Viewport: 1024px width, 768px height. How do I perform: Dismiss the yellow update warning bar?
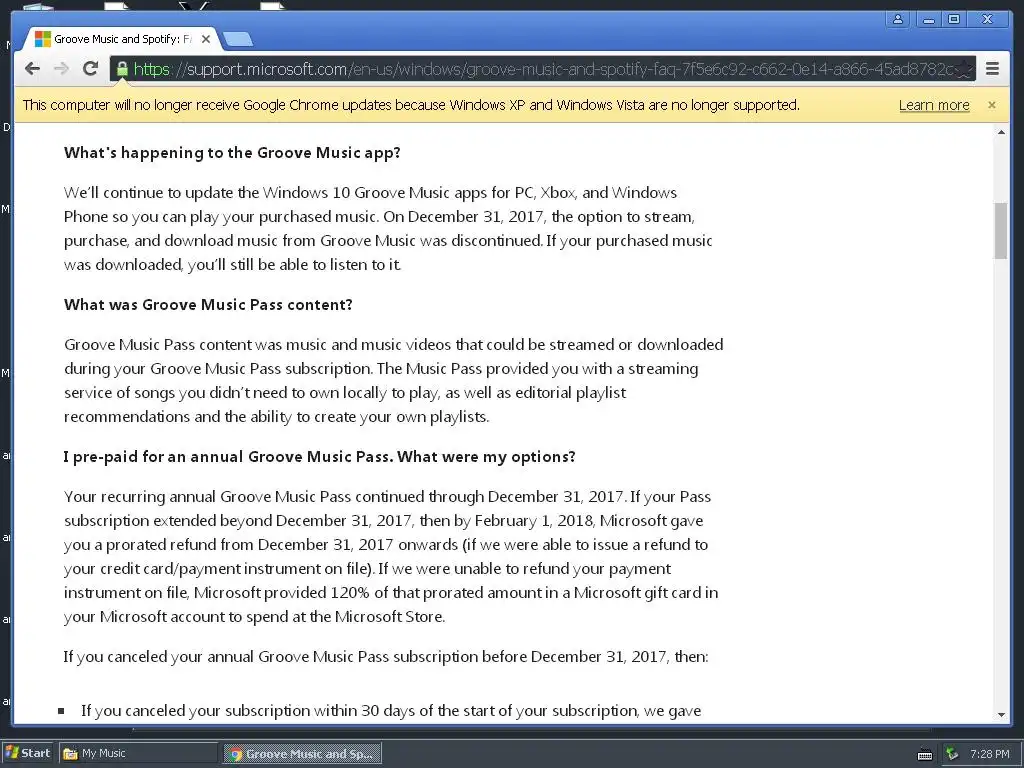[991, 105]
